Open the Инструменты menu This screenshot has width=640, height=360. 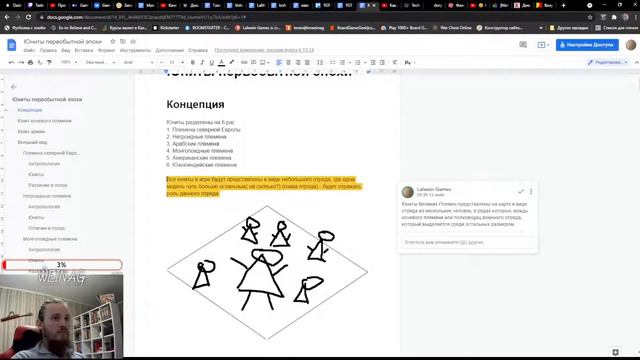tap(135, 50)
